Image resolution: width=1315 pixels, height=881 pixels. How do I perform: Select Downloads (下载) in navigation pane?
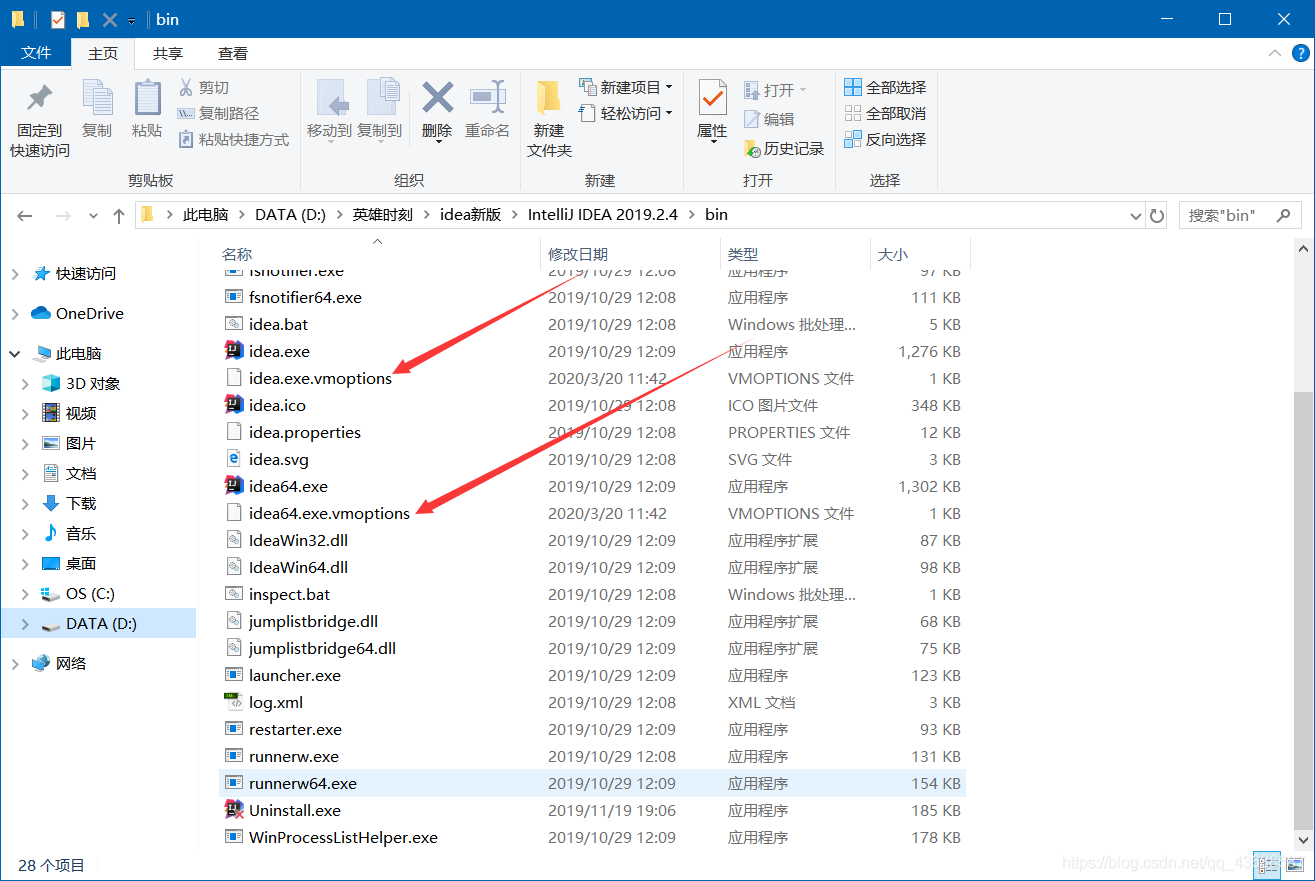(x=81, y=504)
